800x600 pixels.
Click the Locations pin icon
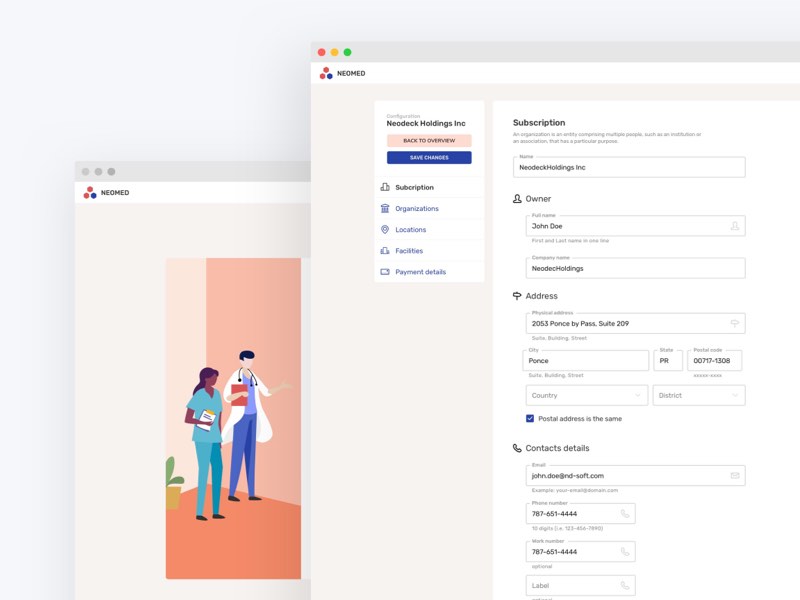(385, 229)
